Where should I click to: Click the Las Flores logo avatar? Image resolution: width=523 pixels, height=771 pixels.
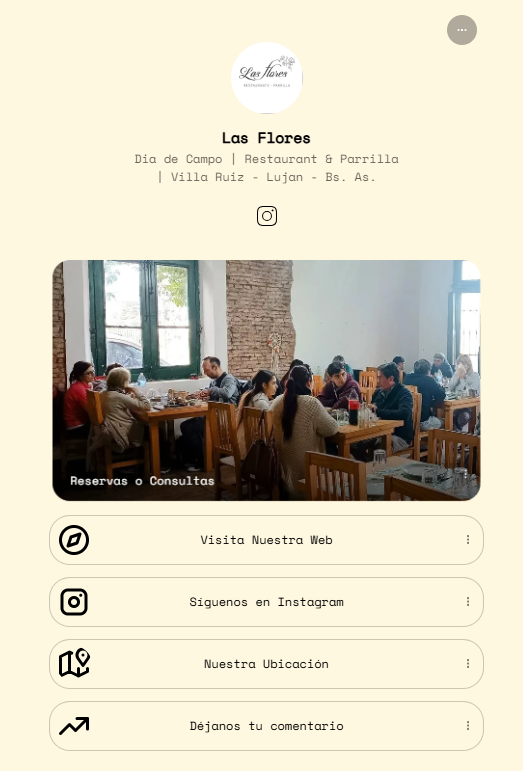266,78
